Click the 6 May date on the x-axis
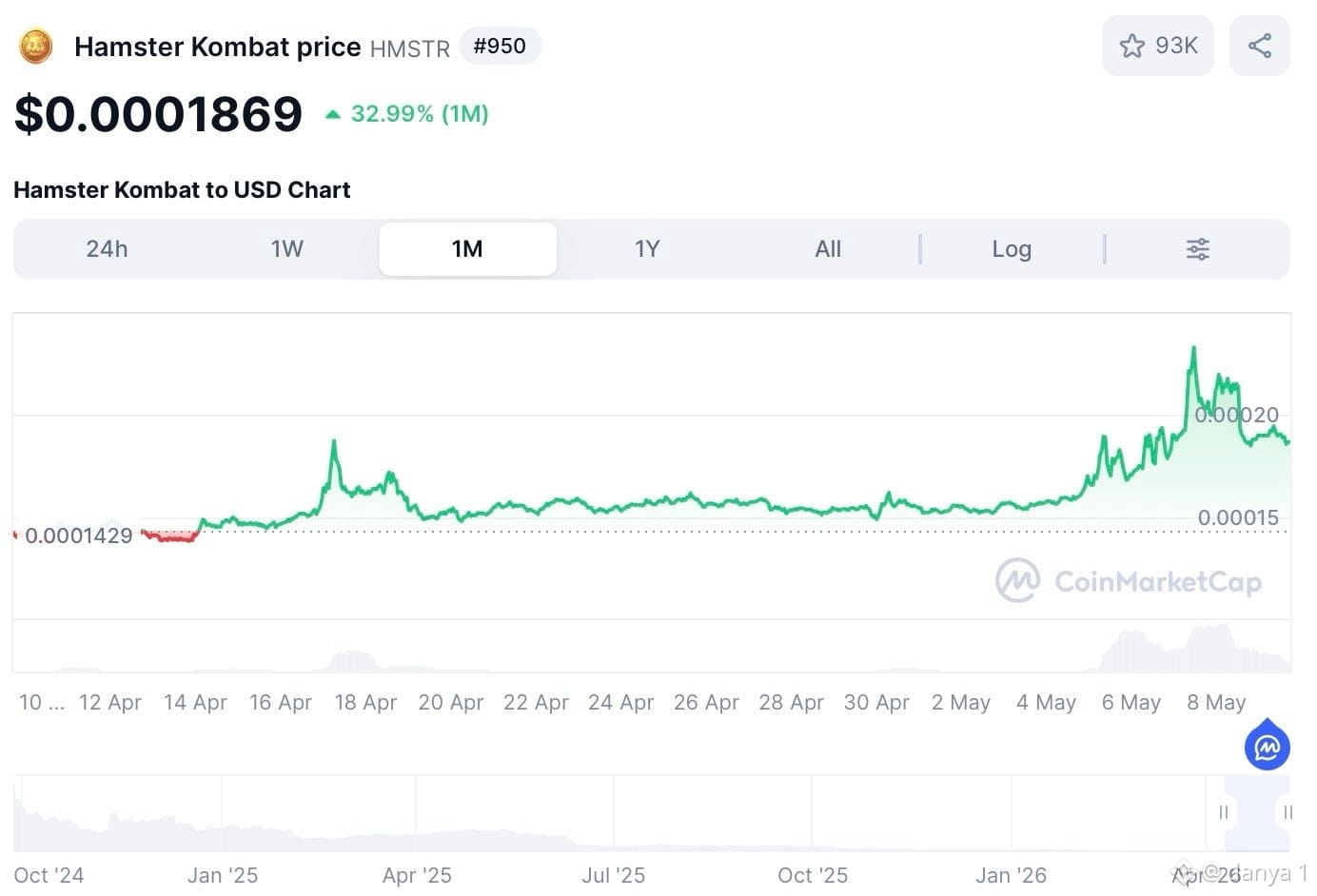The image size is (1317, 896). pyautogui.click(x=1131, y=703)
